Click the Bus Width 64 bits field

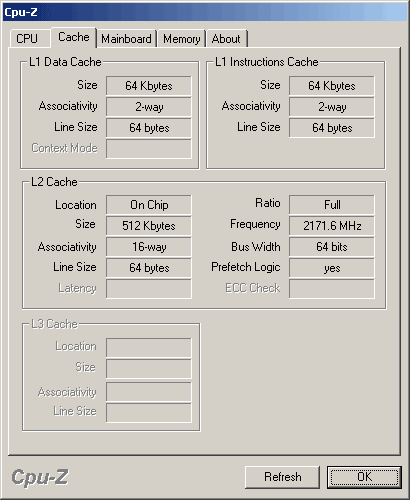[332, 247]
